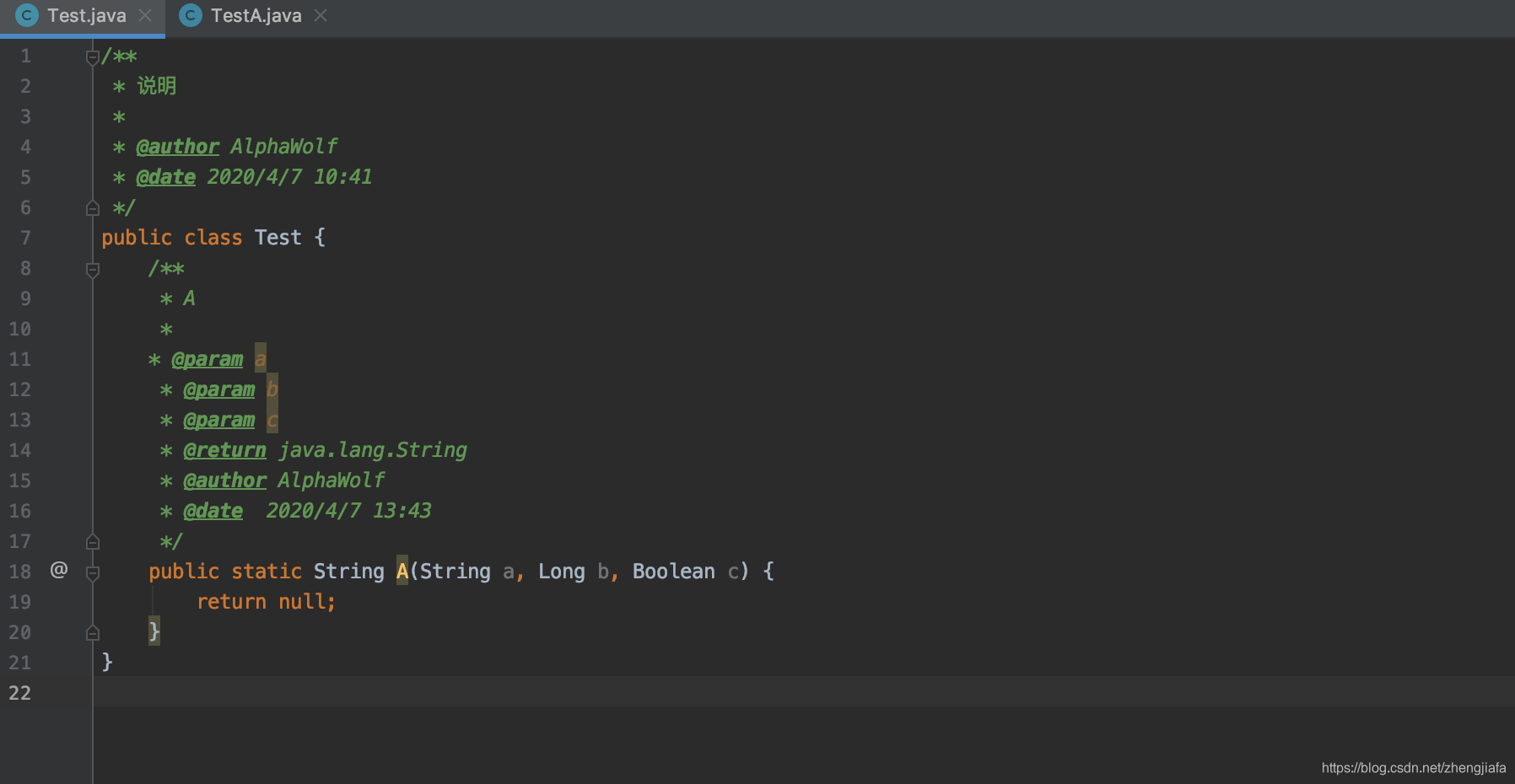
Task: Collapse the method Javadoc fold at line 8
Action: pyautogui.click(x=93, y=270)
